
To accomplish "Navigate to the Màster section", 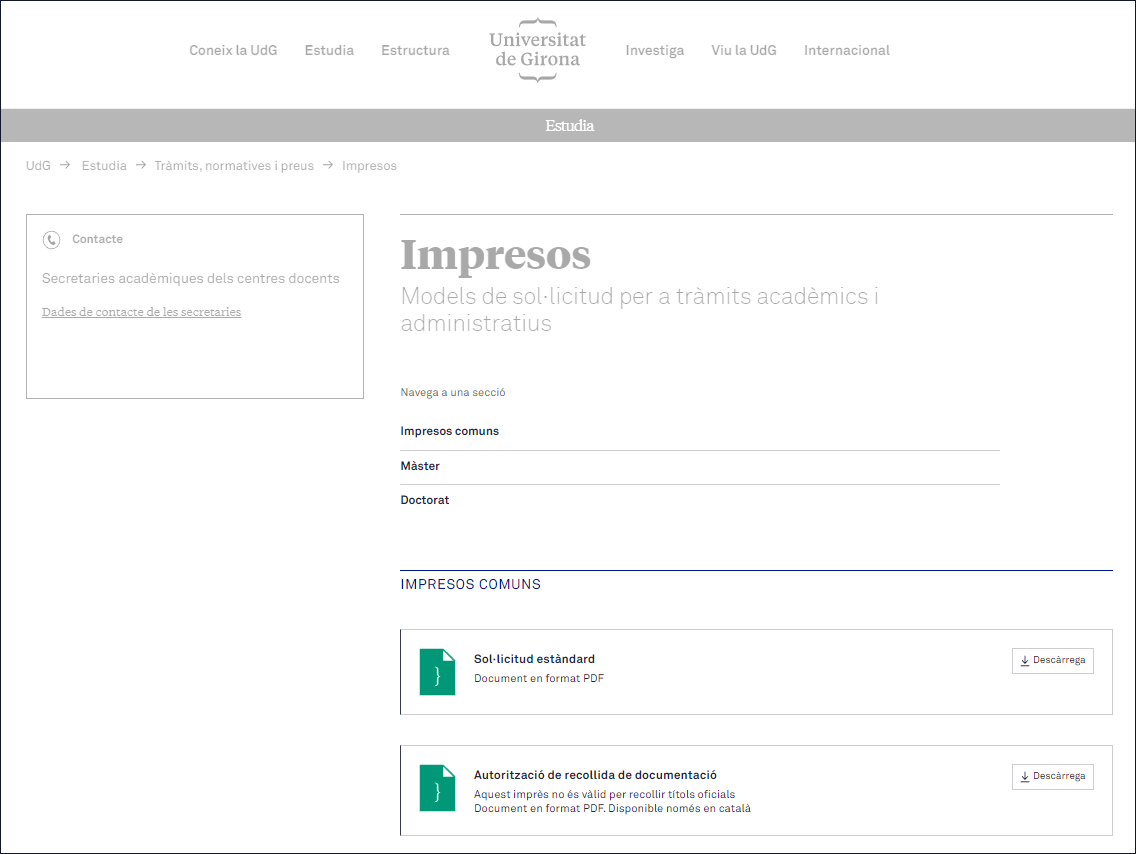I will [x=420, y=466].
